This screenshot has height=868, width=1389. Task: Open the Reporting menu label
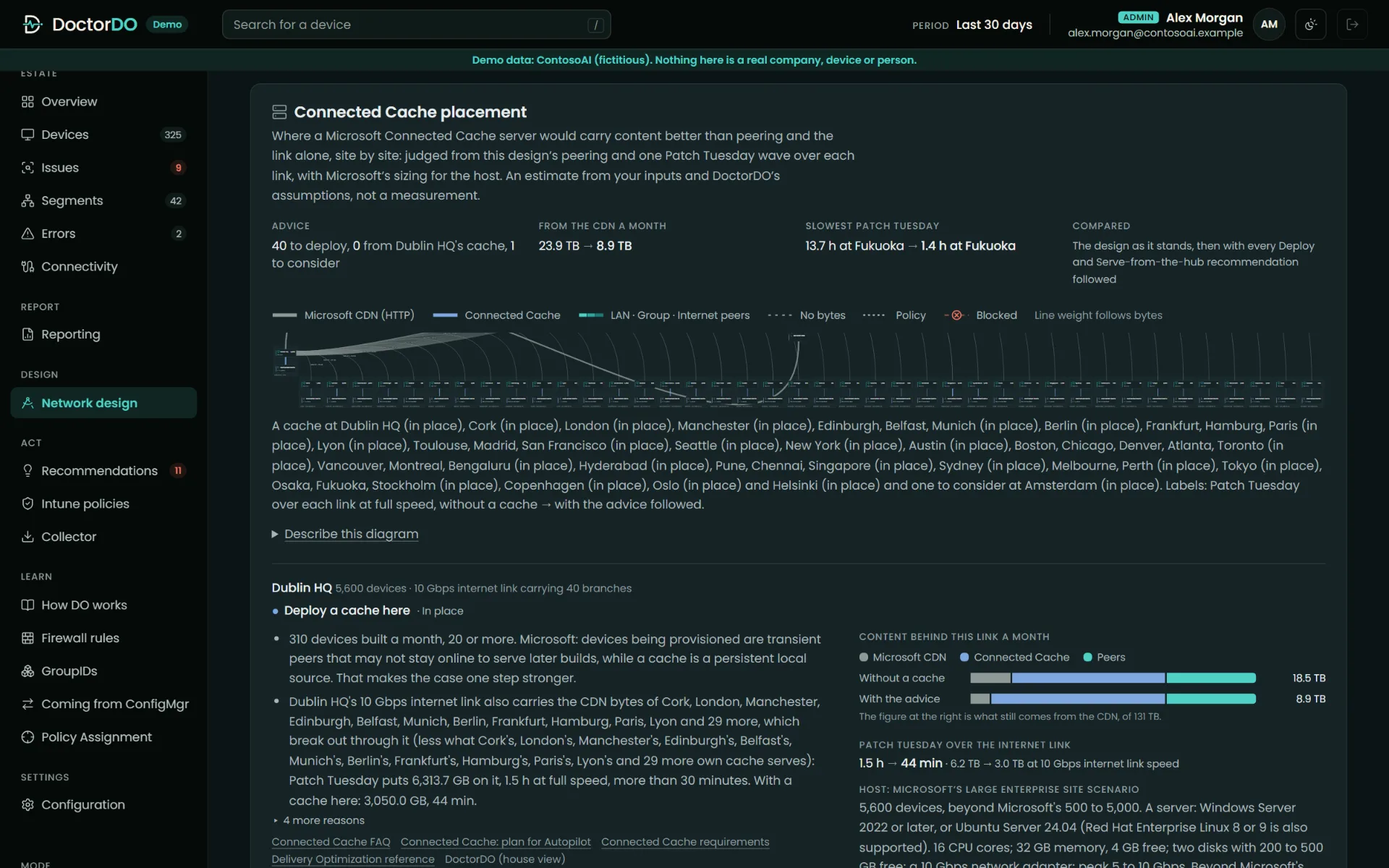pos(71,334)
